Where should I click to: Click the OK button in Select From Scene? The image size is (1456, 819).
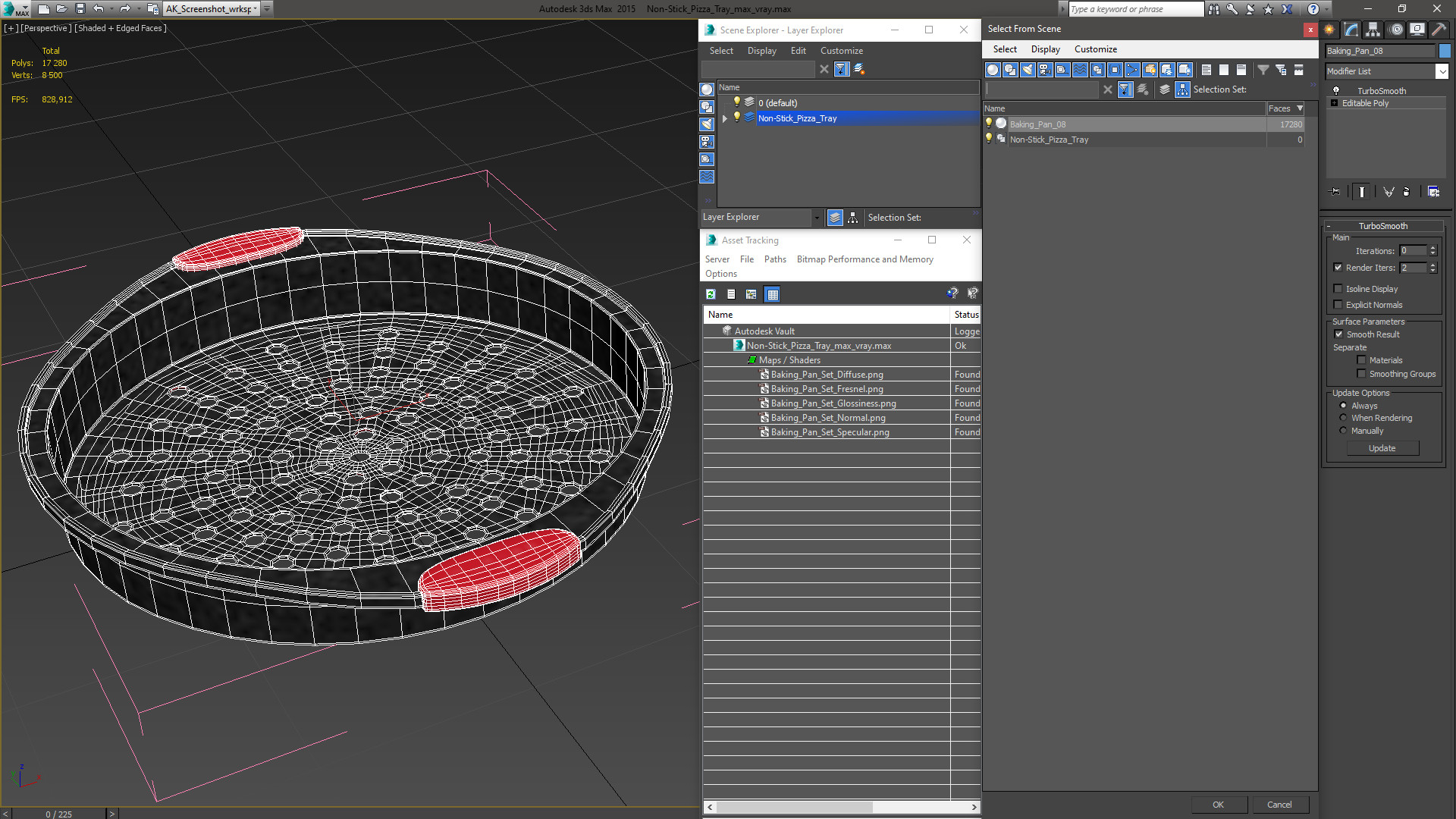click(x=1218, y=805)
